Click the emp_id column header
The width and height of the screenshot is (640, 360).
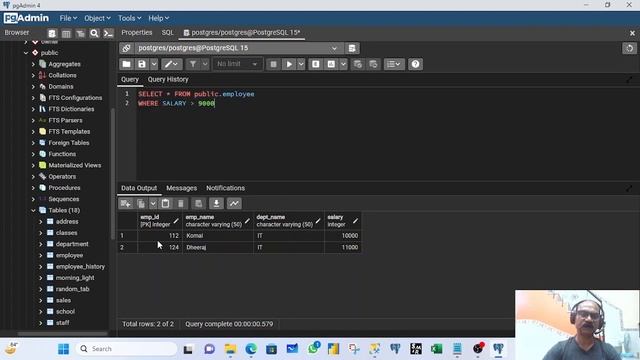pyautogui.click(x=160, y=221)
